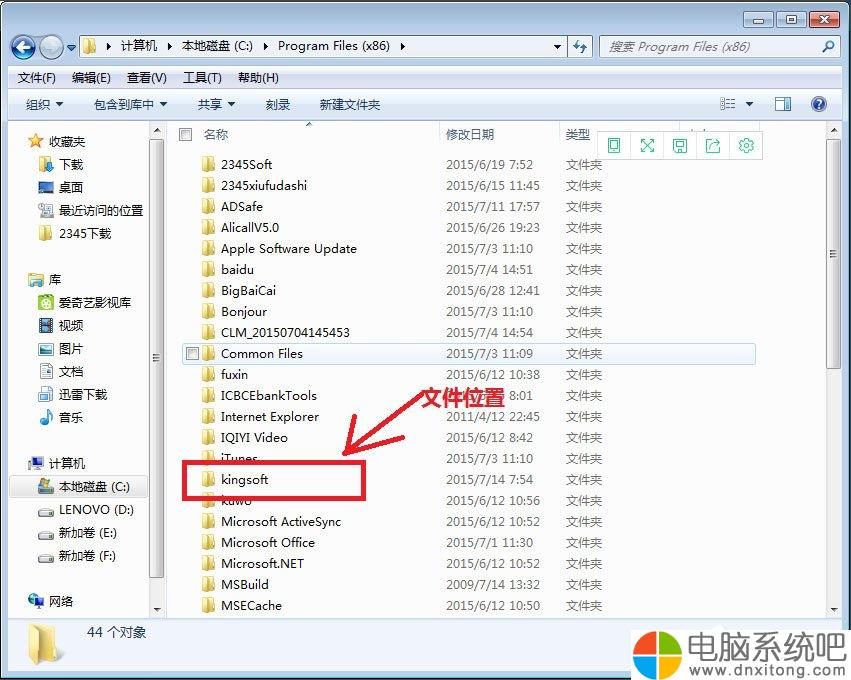Sort by the 类型 column header
The image size is (851, 680).
click(x=577, y=135)
